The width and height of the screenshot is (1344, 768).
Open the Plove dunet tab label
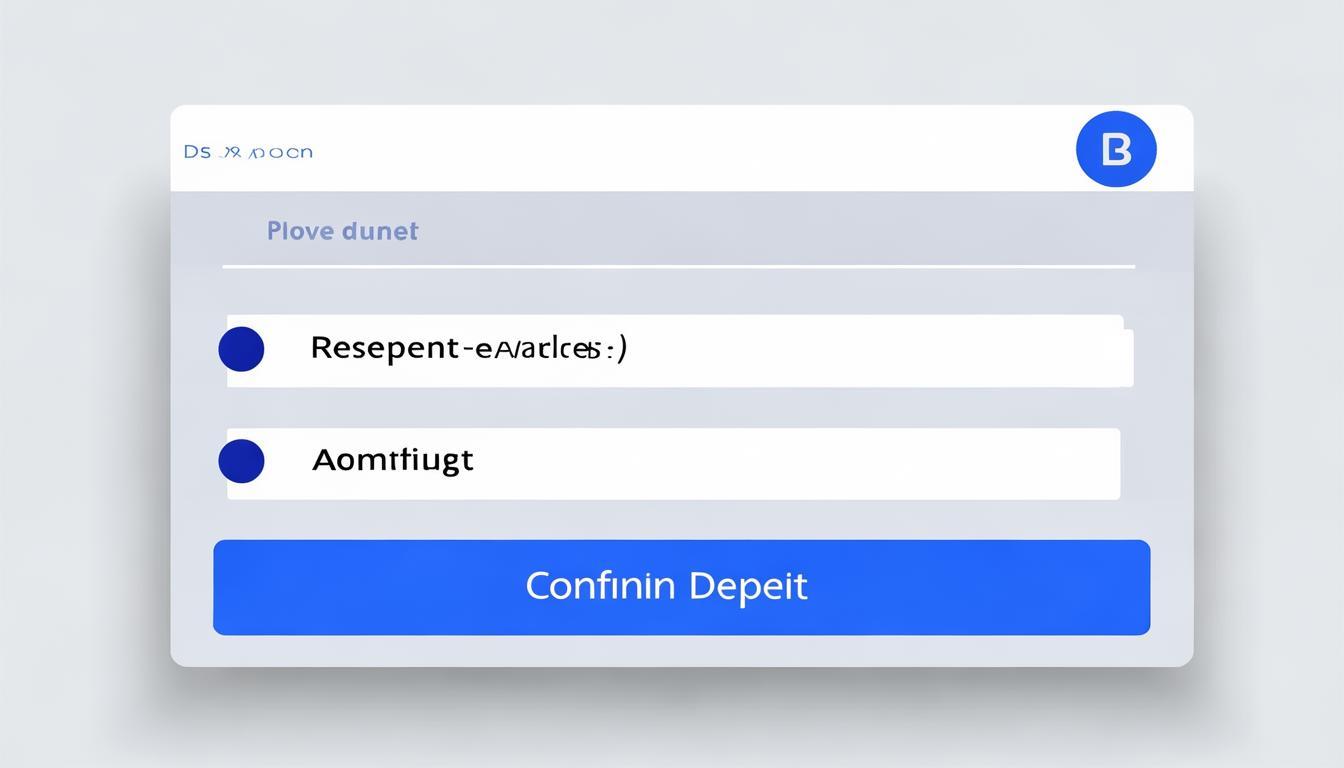click(342, 231)
